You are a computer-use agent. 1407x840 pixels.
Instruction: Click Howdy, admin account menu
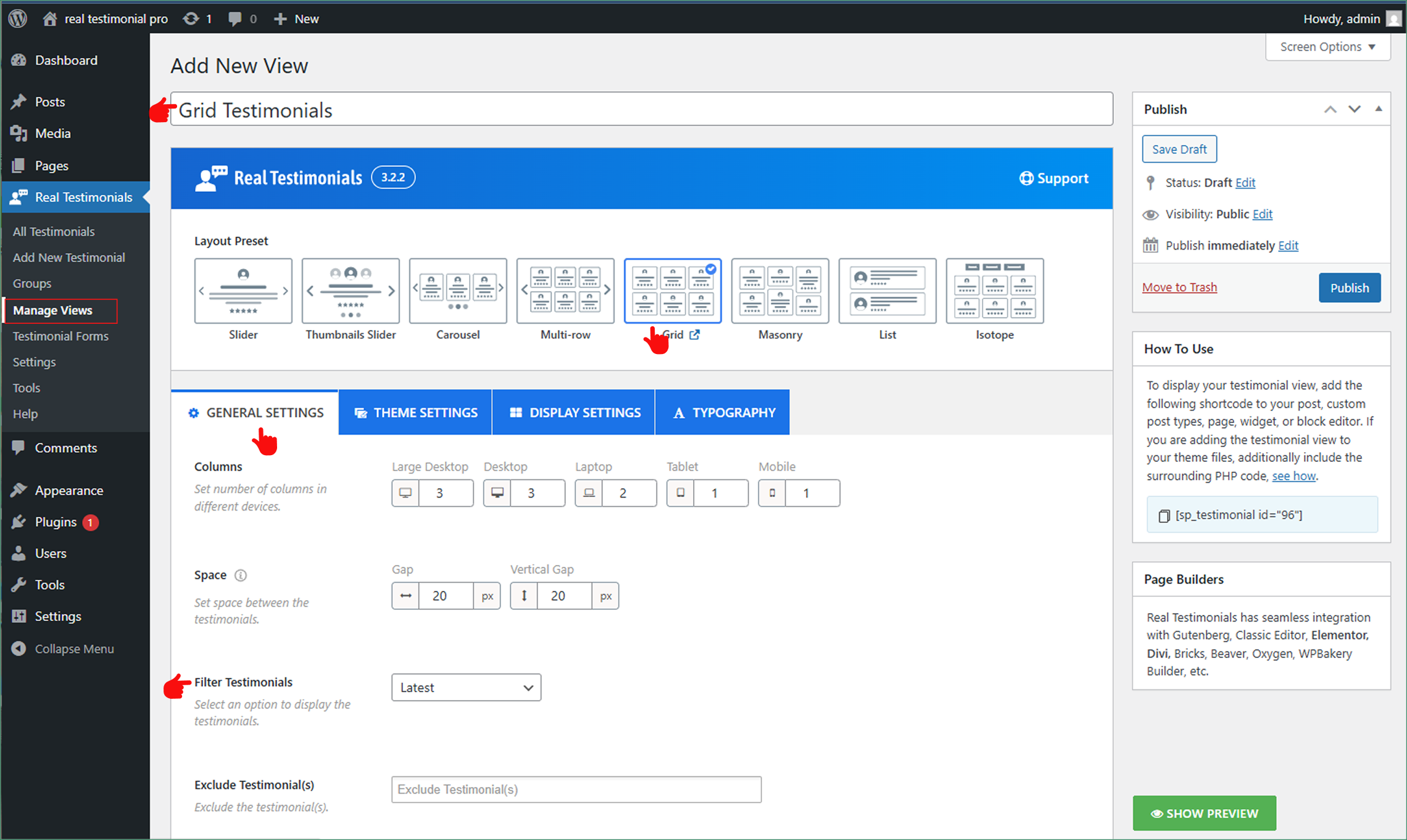point(1342,19)
